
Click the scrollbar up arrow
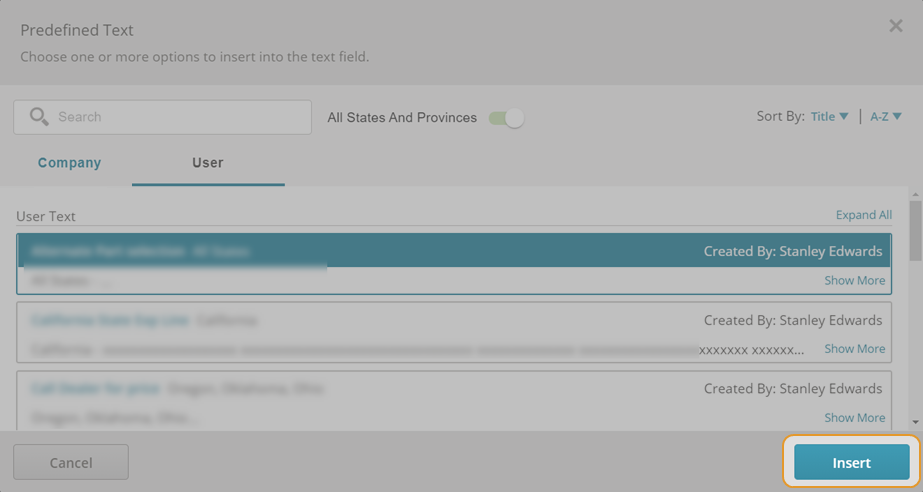(915, 194)
